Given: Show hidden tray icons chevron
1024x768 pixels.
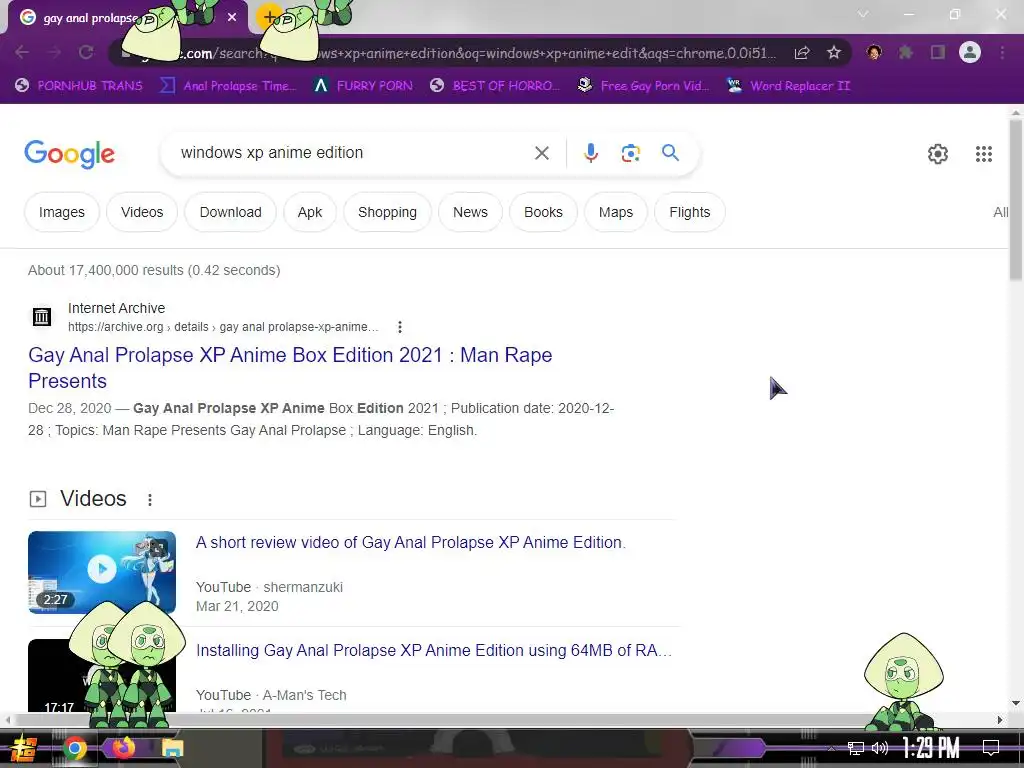Looking at the screenshot, I should point(831,748).
